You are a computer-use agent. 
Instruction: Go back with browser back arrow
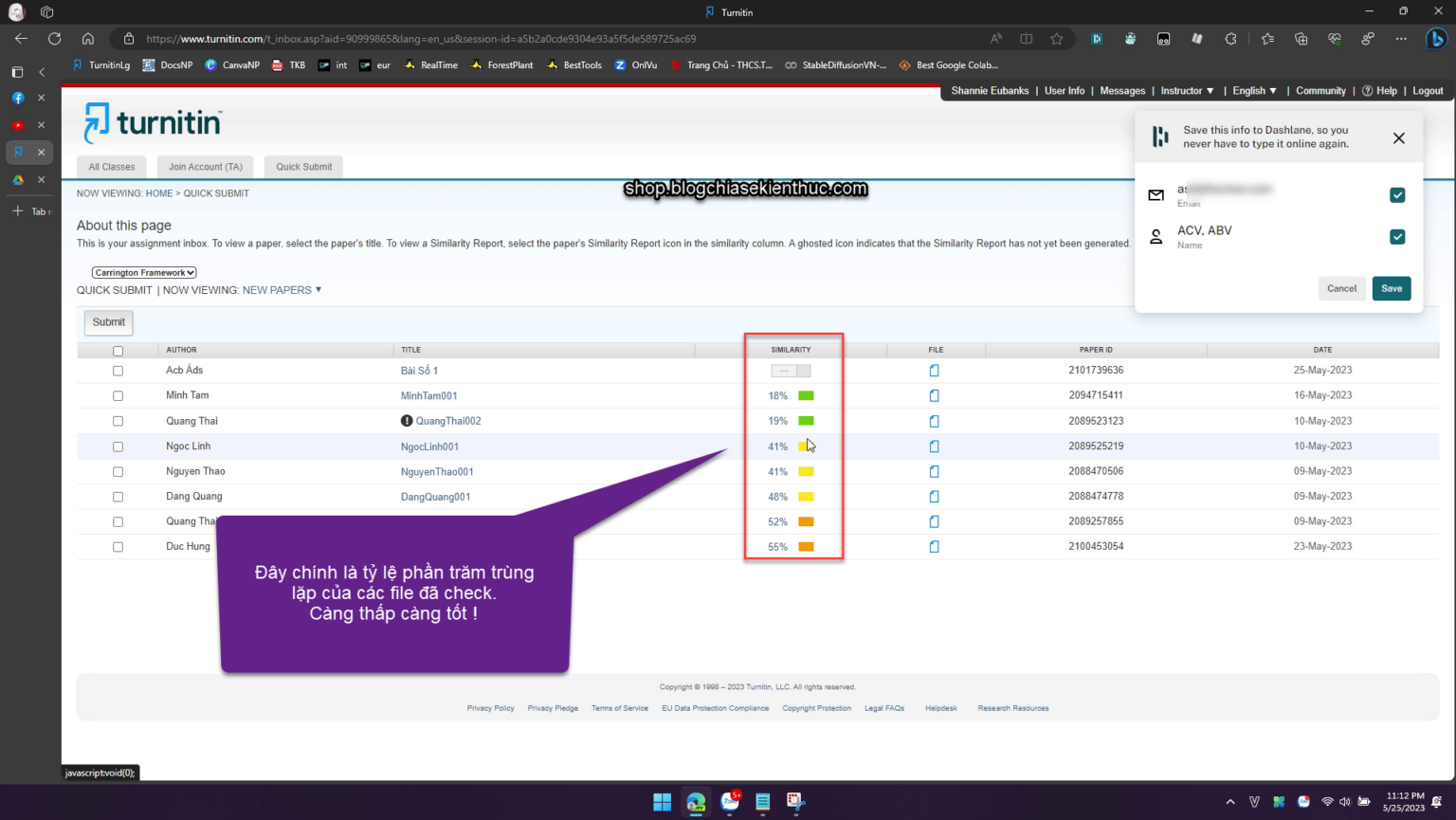point(21,39)
